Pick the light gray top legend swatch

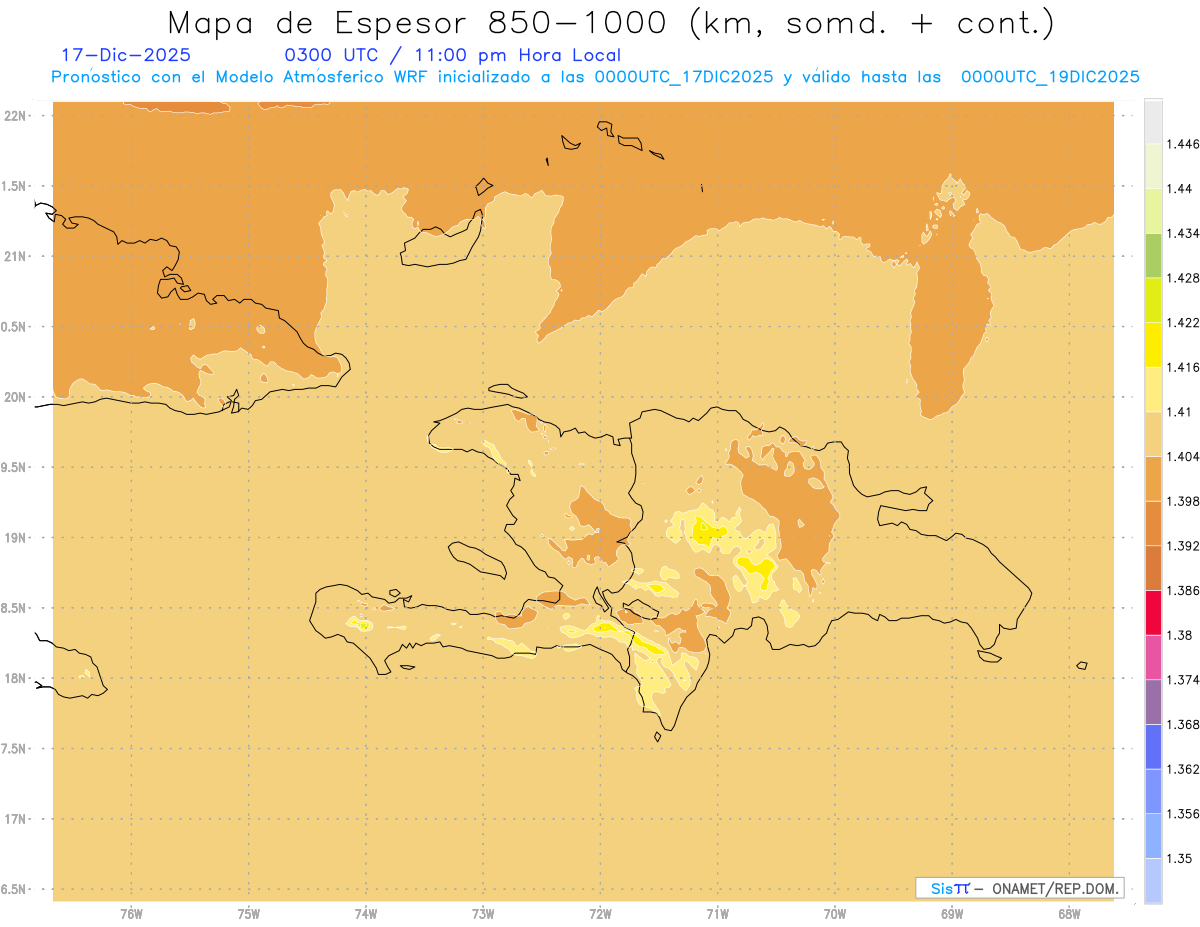(x=1153, y=121)
